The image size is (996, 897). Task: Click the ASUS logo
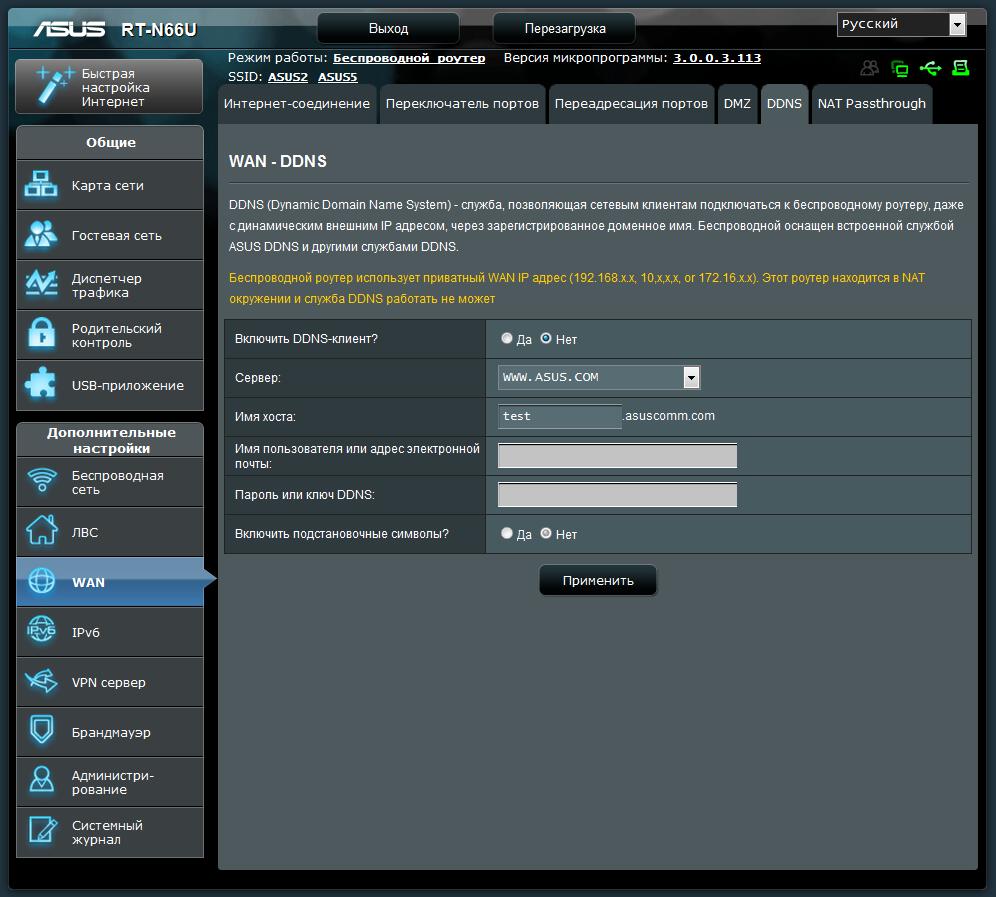tap(69, 29)
